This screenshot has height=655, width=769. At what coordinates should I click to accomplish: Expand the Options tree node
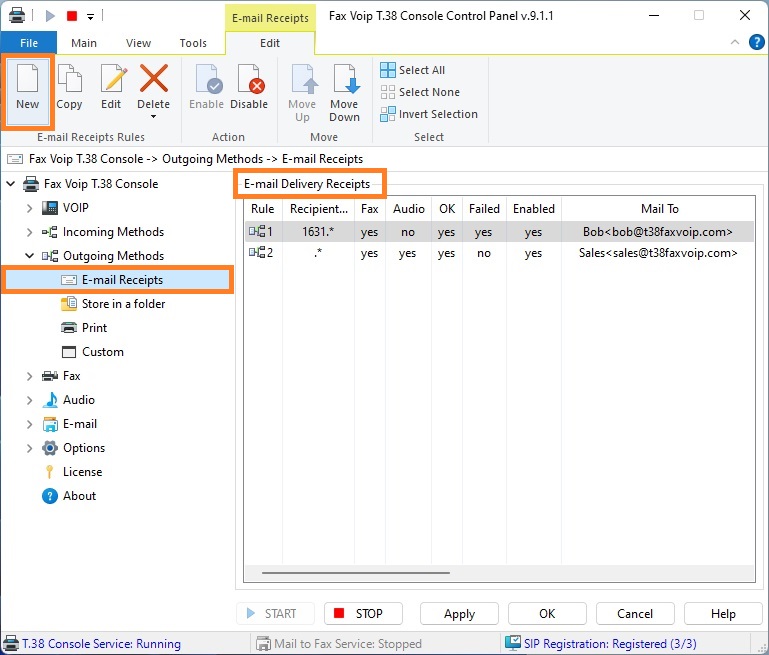coord(29,448)
